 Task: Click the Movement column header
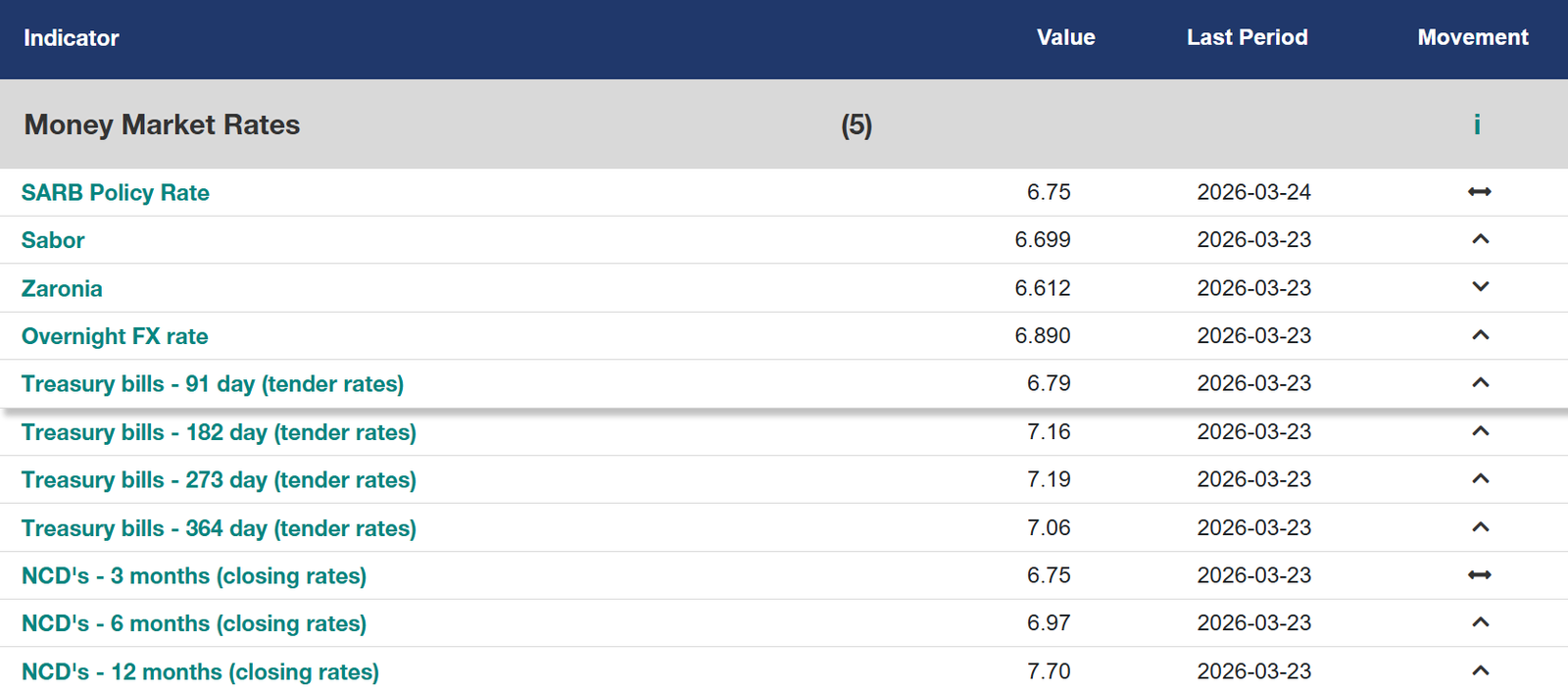pyautogui.click(x=1472, y=37)
